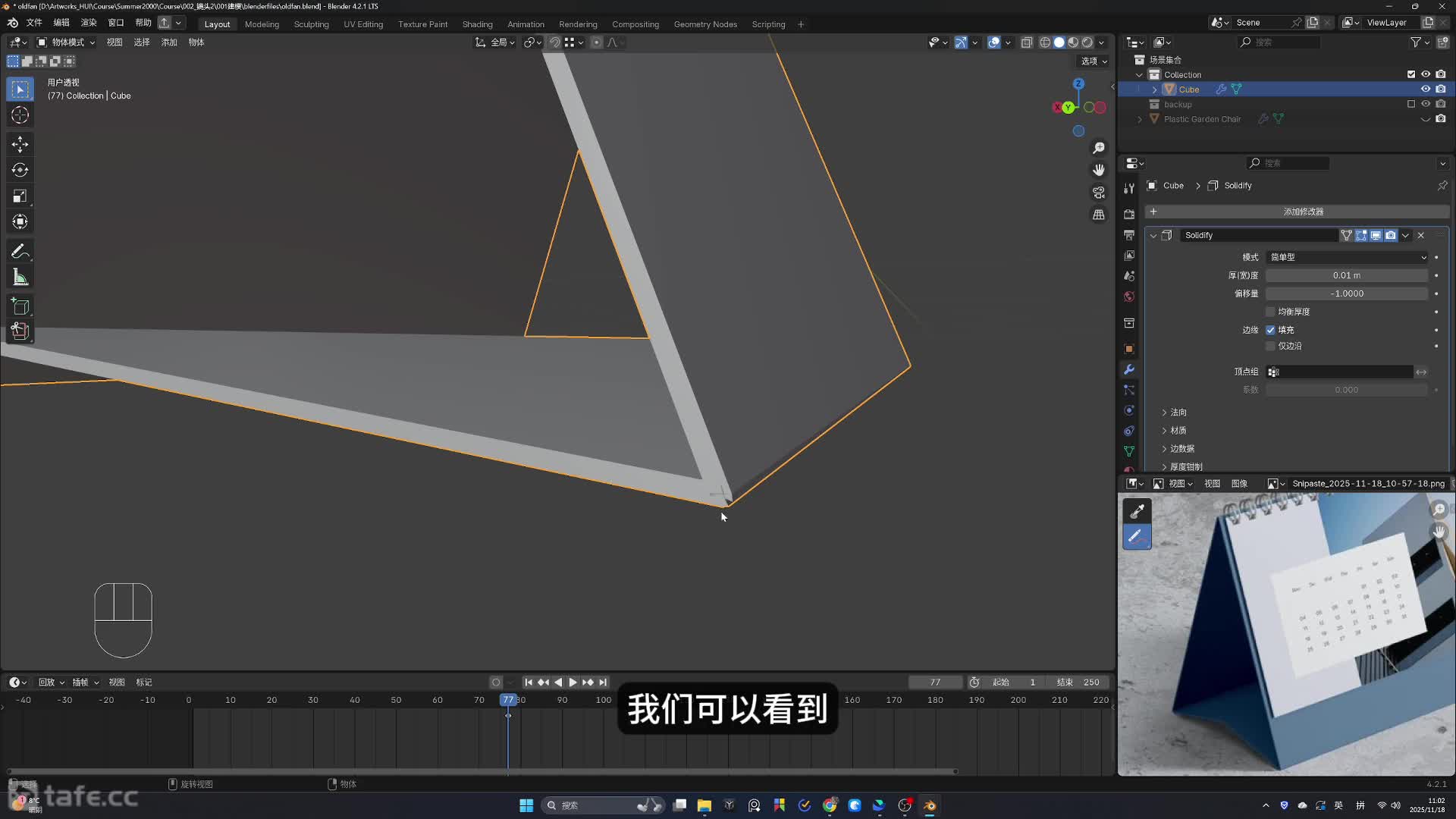This screenshot has height=819, width=1456.
Task: Select the Annotate pencil tool
Action: [20, 251]
